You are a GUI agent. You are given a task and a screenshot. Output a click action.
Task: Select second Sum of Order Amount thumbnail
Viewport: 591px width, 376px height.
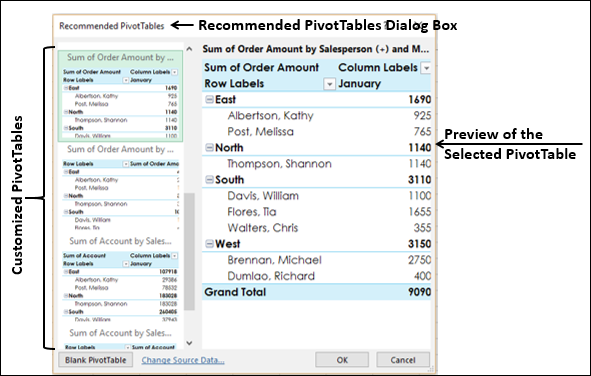[120, 188]
